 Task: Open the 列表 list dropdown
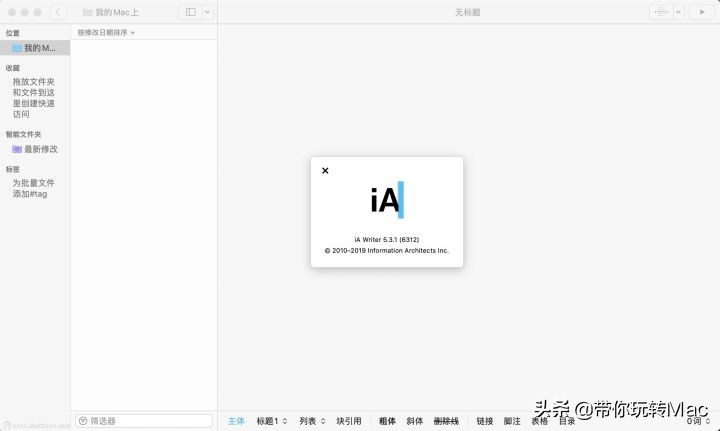coord(312,421)
